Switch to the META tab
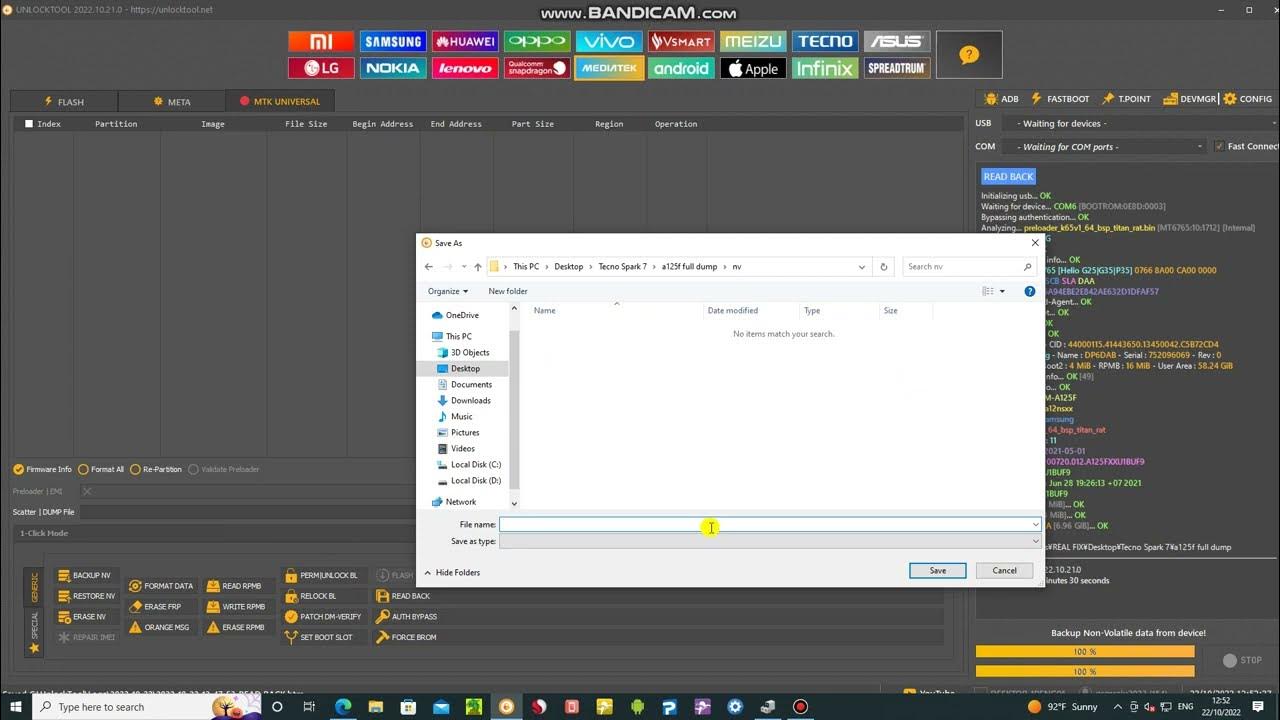This screenshot has width=1280, height=720. click(x=172, y=101)
